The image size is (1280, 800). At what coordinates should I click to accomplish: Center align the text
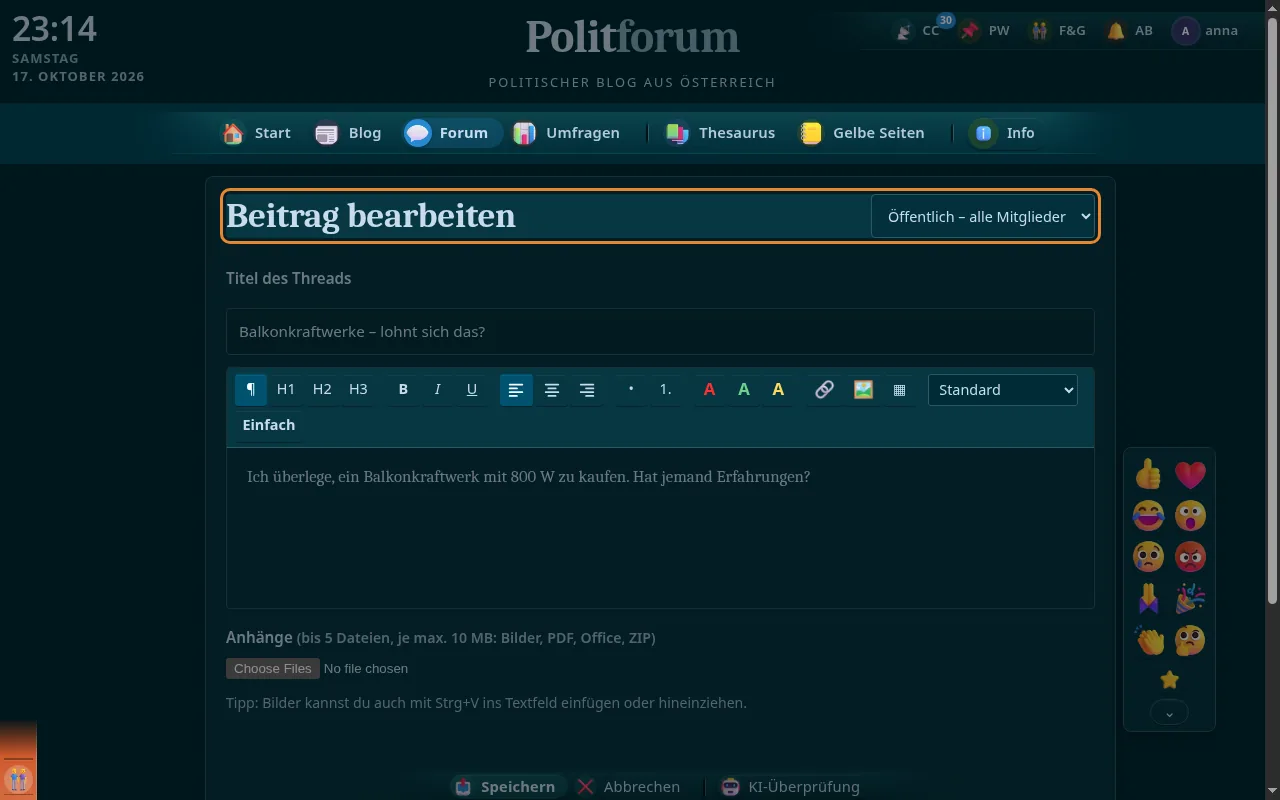tap(551, 390)
